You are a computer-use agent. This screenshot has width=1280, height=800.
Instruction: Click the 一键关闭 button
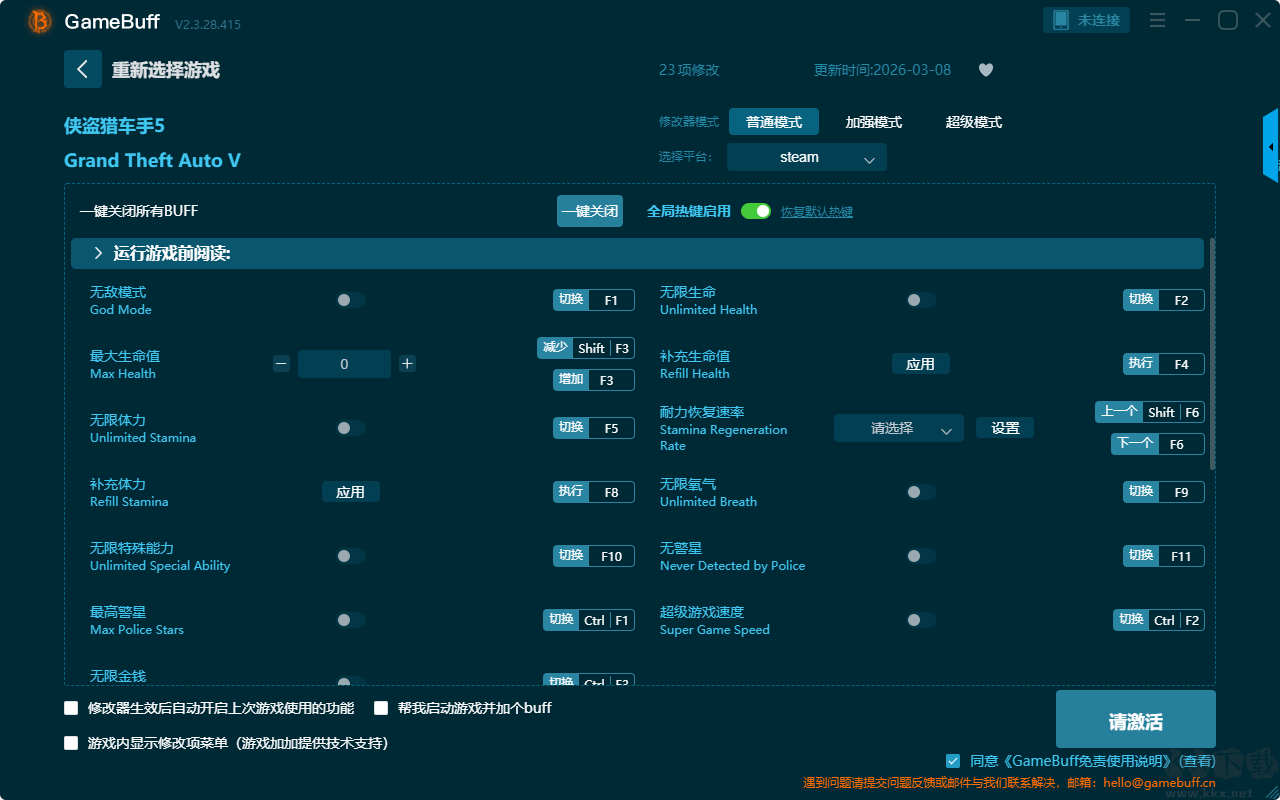click(x=590, y=211)
